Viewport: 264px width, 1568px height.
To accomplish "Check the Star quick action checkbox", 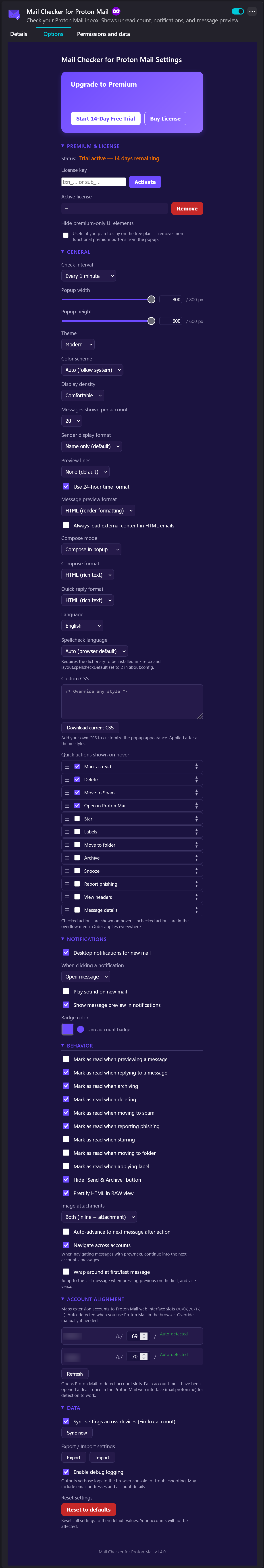I will (77, 819).
